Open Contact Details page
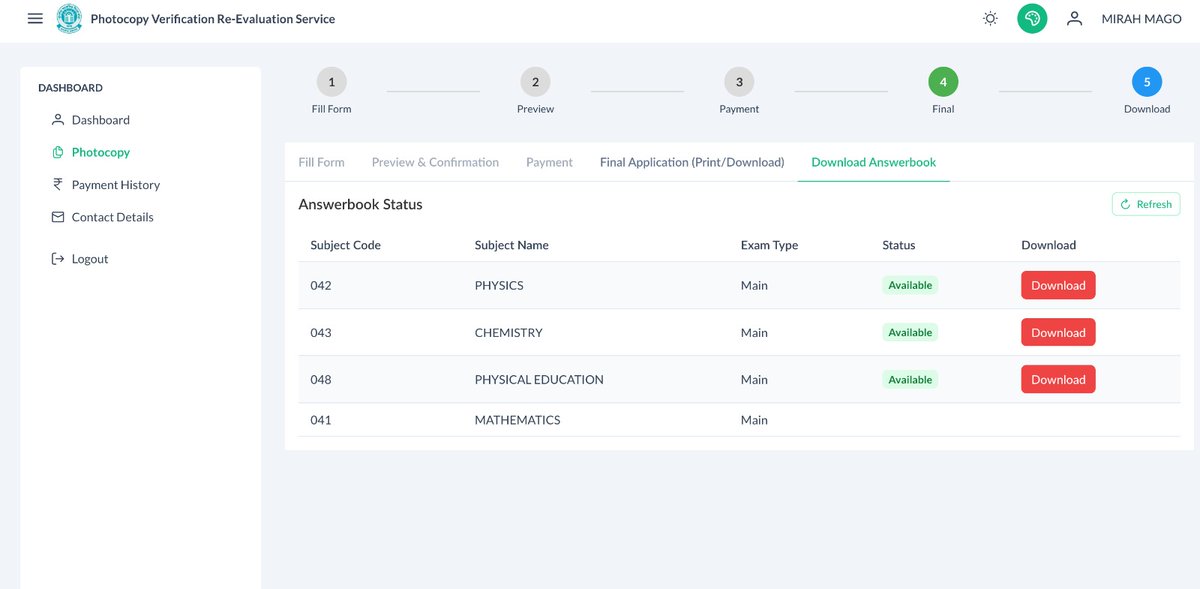The height and width of the screenshot is (589, 1200). click(x=113, y=217)
